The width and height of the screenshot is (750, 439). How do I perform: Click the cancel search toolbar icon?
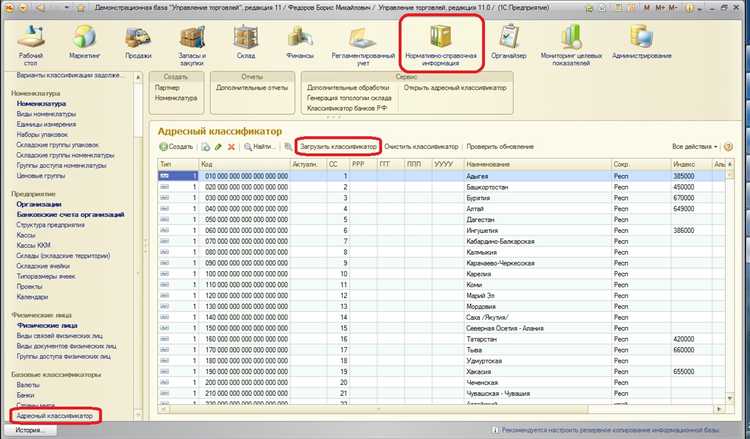[x=288, y=147]
